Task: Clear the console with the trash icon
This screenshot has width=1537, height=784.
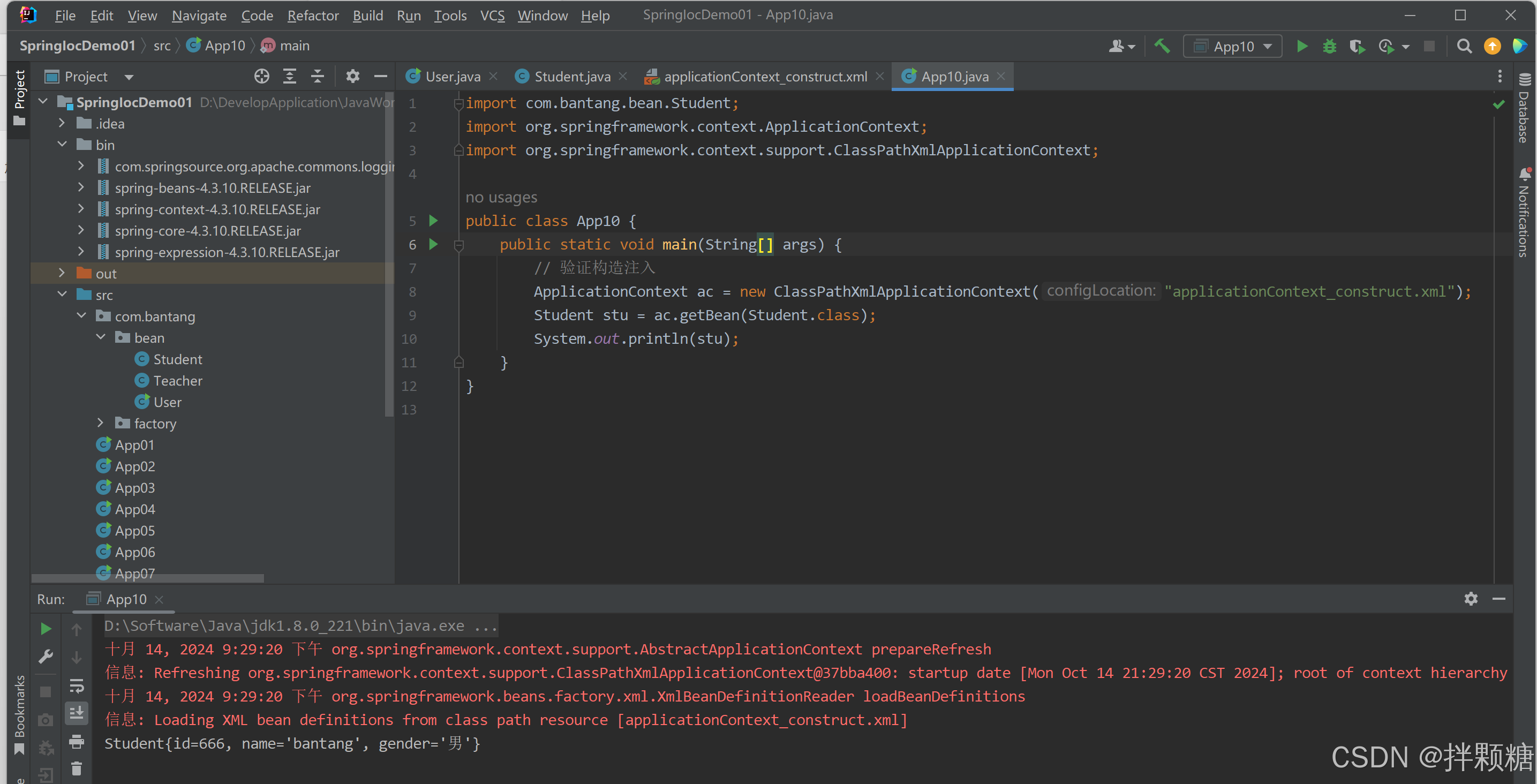Action: pyautogui.click(x=77, y=768)
